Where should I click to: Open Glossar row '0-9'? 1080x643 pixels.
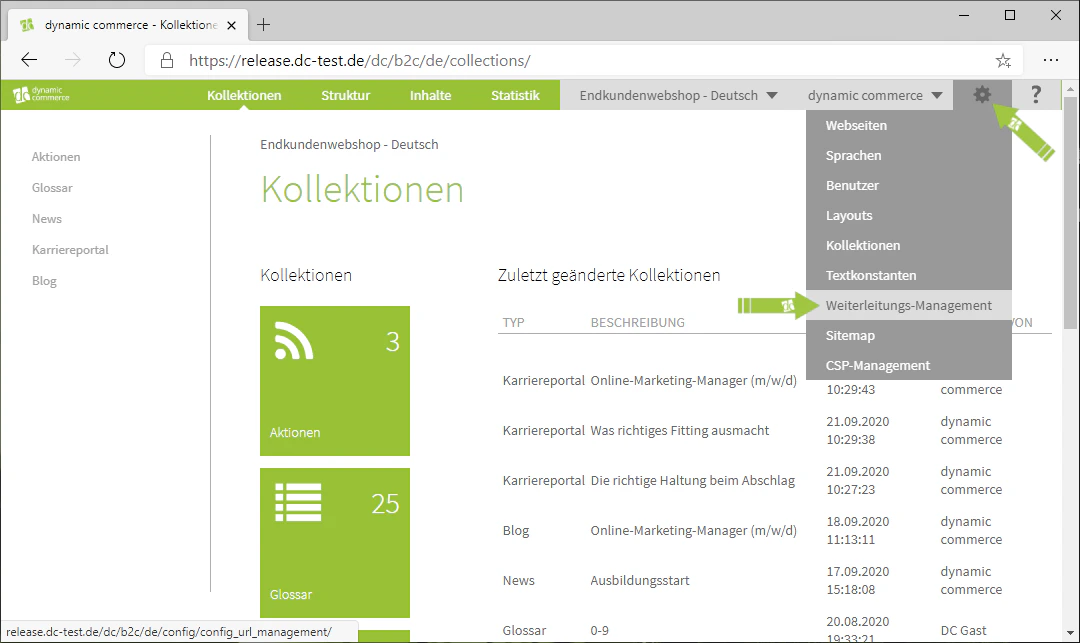599,631
